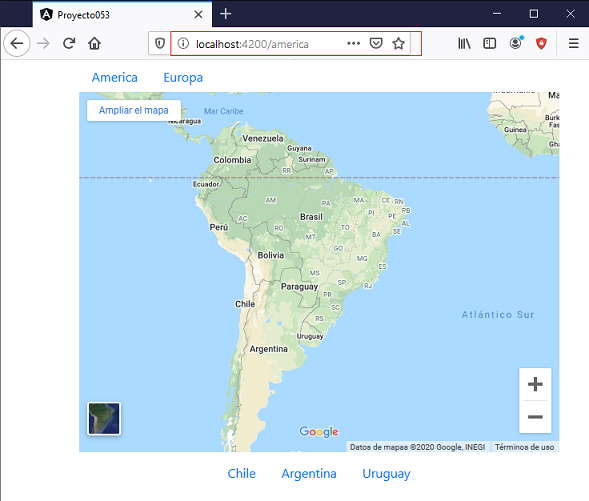The height and width of the screenshot is (501, 589).
Task: Maximize the Firefox window
Action: 534,14
